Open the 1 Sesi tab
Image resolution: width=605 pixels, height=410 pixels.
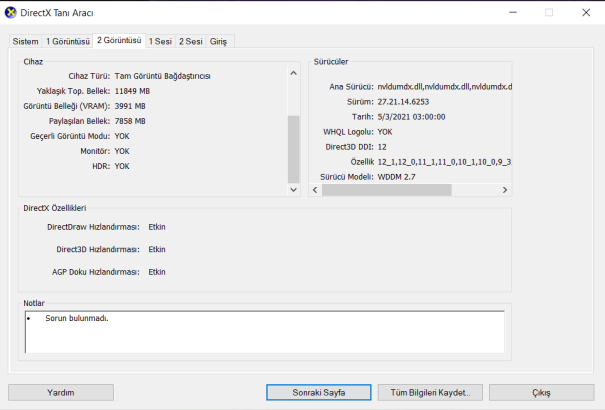[160, 41]
